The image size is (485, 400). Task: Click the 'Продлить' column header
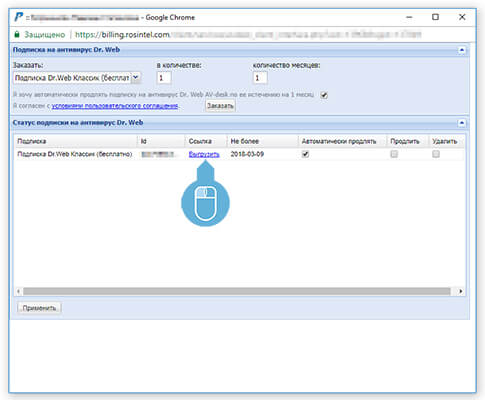click(407, 141)
